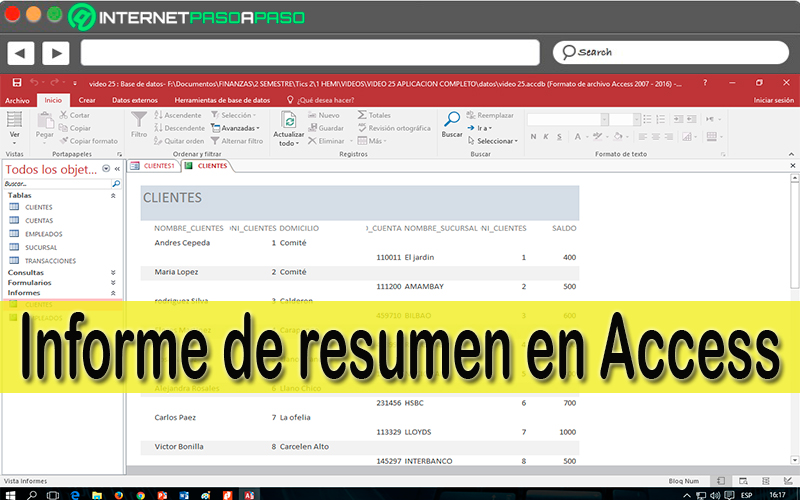Toggle N bold formatting

[x=533, y=137]
